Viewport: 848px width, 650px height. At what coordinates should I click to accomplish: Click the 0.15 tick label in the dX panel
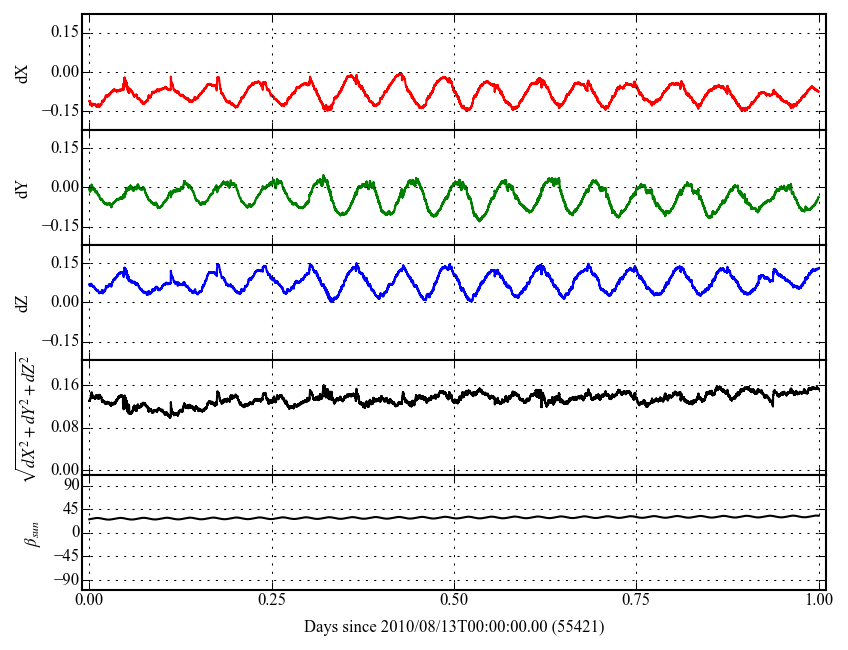coord(62,33)
